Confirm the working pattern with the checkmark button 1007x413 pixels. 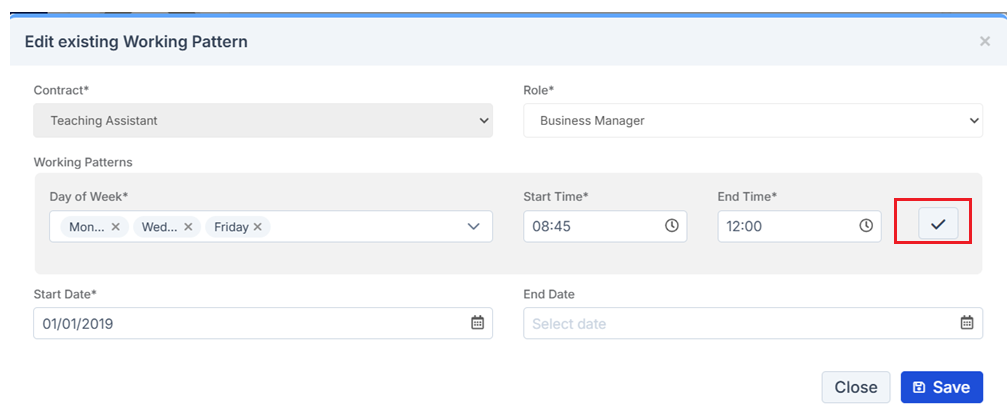[x=937, y=225]
